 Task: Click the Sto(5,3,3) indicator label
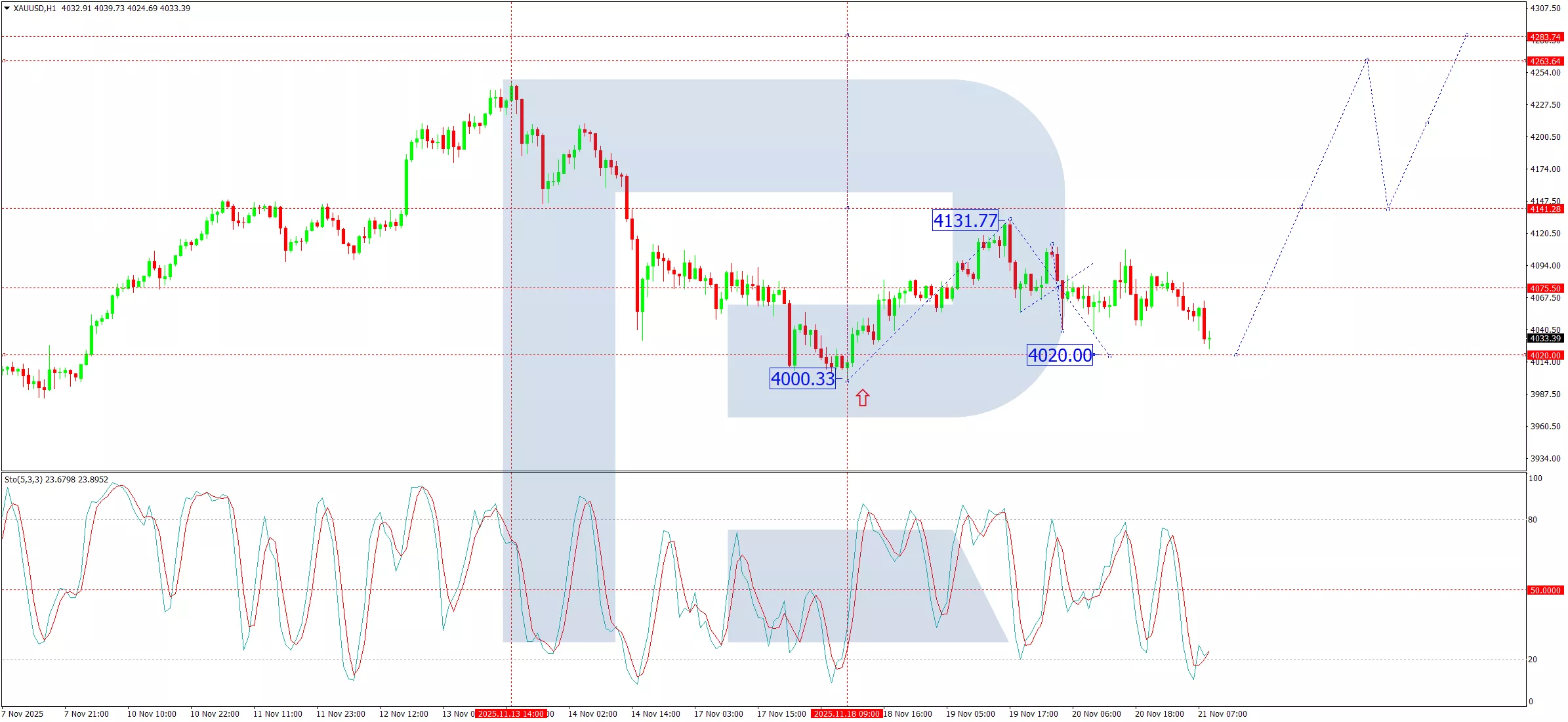pos(24,480)
